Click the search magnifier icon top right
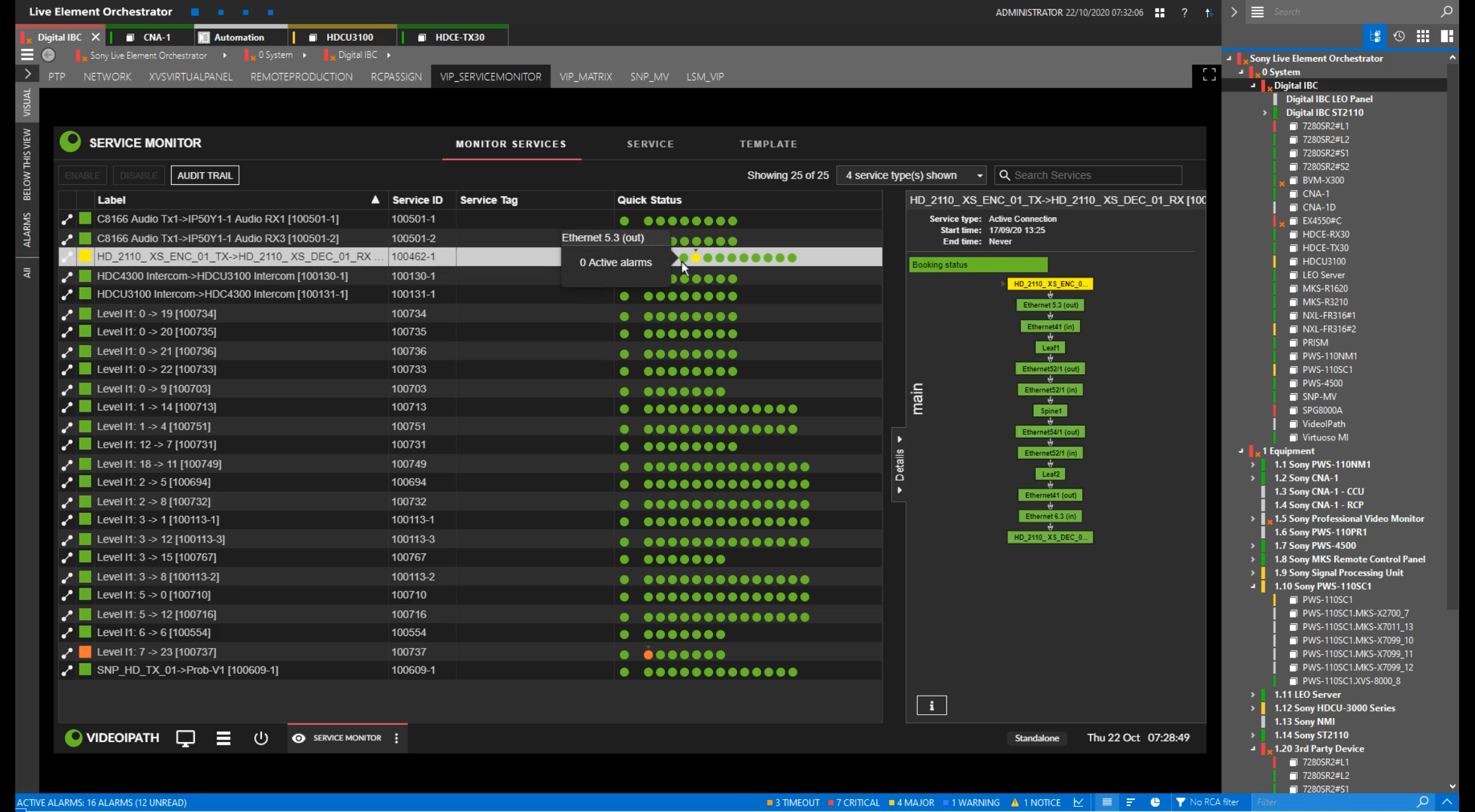Image resolution: width=1475 pixels, height=812 pixels. [1446, 11]
